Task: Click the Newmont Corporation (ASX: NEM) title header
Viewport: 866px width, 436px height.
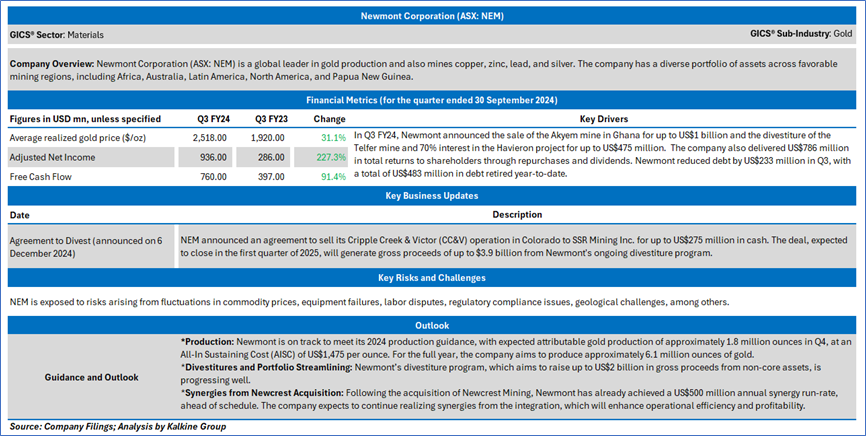Action: (x=432, y=16)
